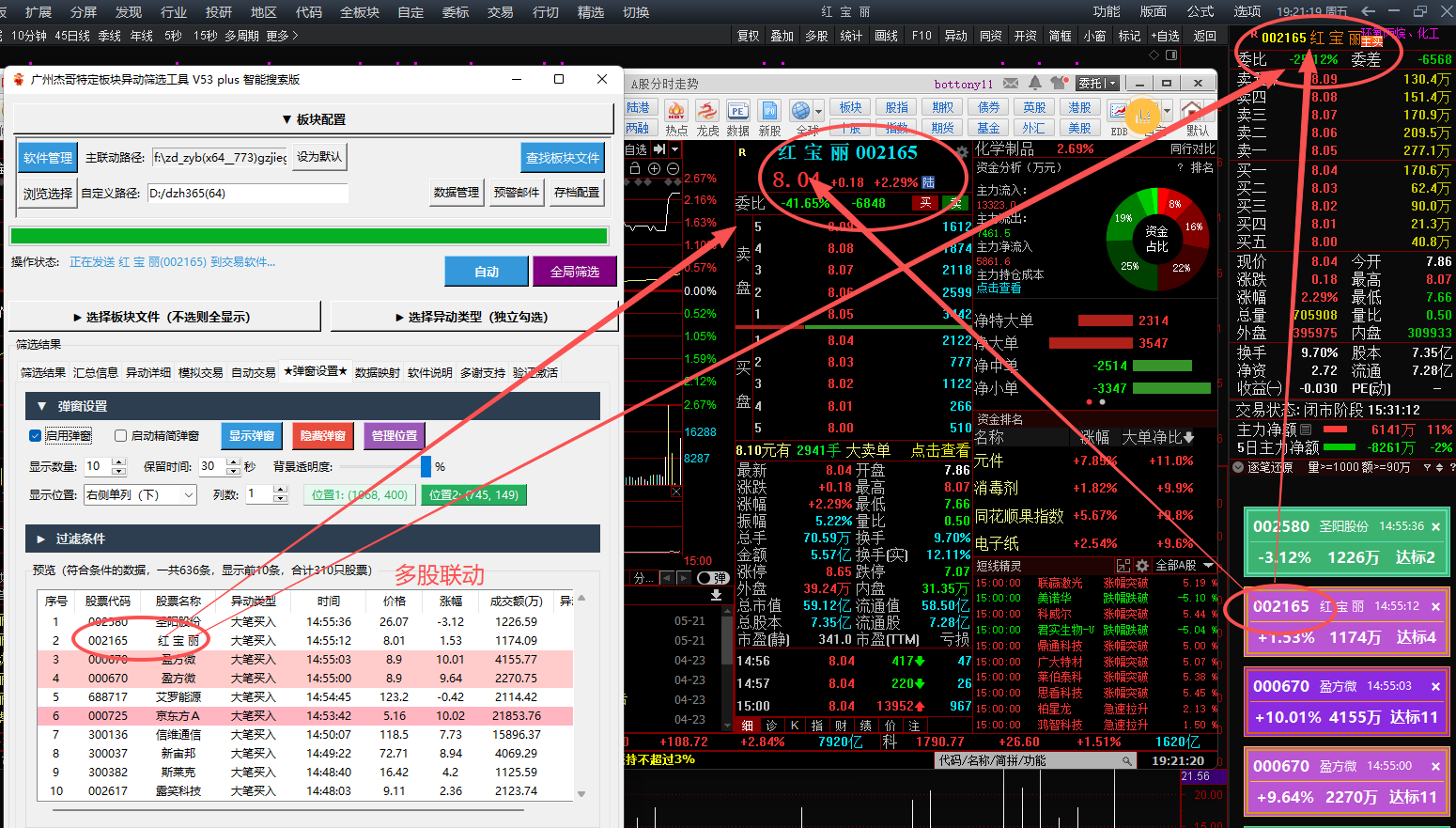Click the mail envelope icon beside bottony11

(1011, 84)
